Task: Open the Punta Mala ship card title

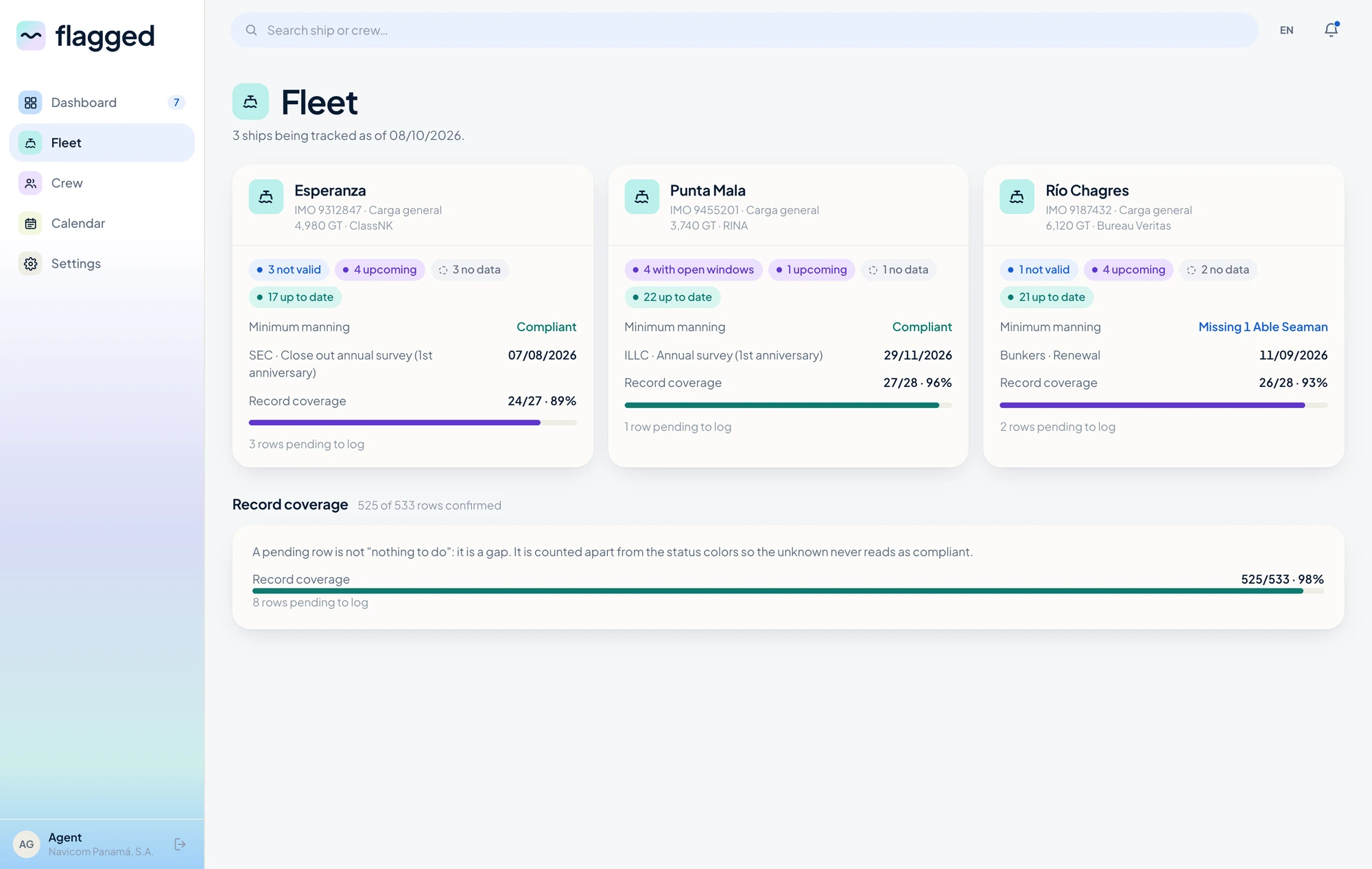Action: 707,191
